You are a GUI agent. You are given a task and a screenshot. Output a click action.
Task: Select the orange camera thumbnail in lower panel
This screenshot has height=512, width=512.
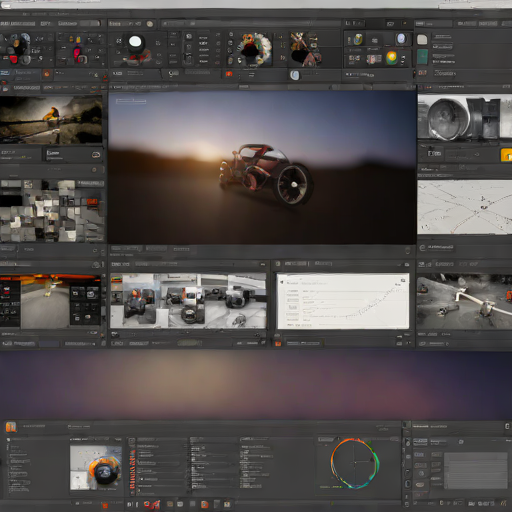(96, 468)
